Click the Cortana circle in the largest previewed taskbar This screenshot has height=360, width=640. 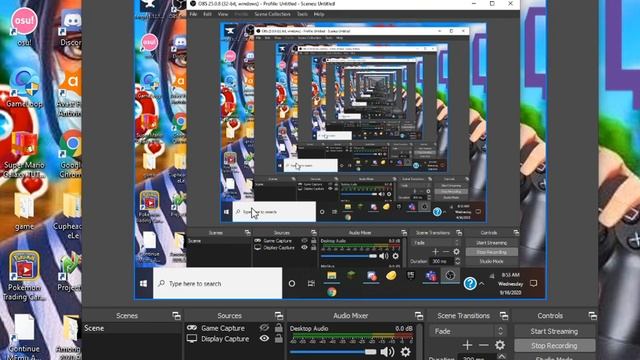pyautogui.click(x=292, y=283)
